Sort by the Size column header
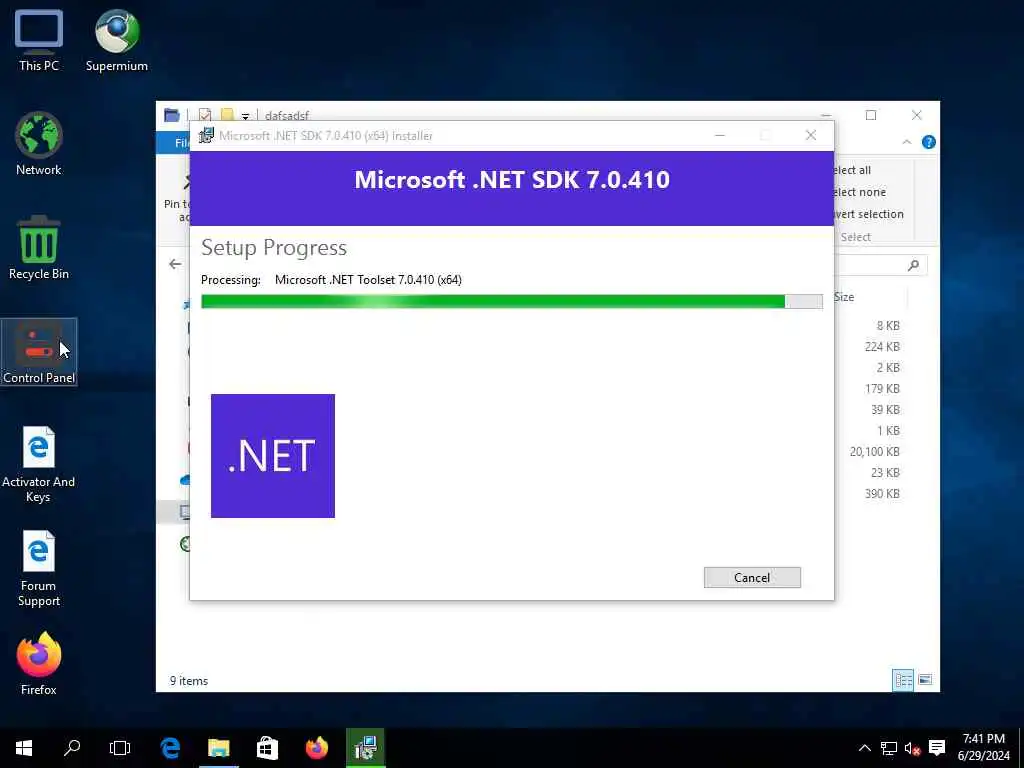This screenshot has width=1024, height=768. pyautogui.click(x=844, y=296)
